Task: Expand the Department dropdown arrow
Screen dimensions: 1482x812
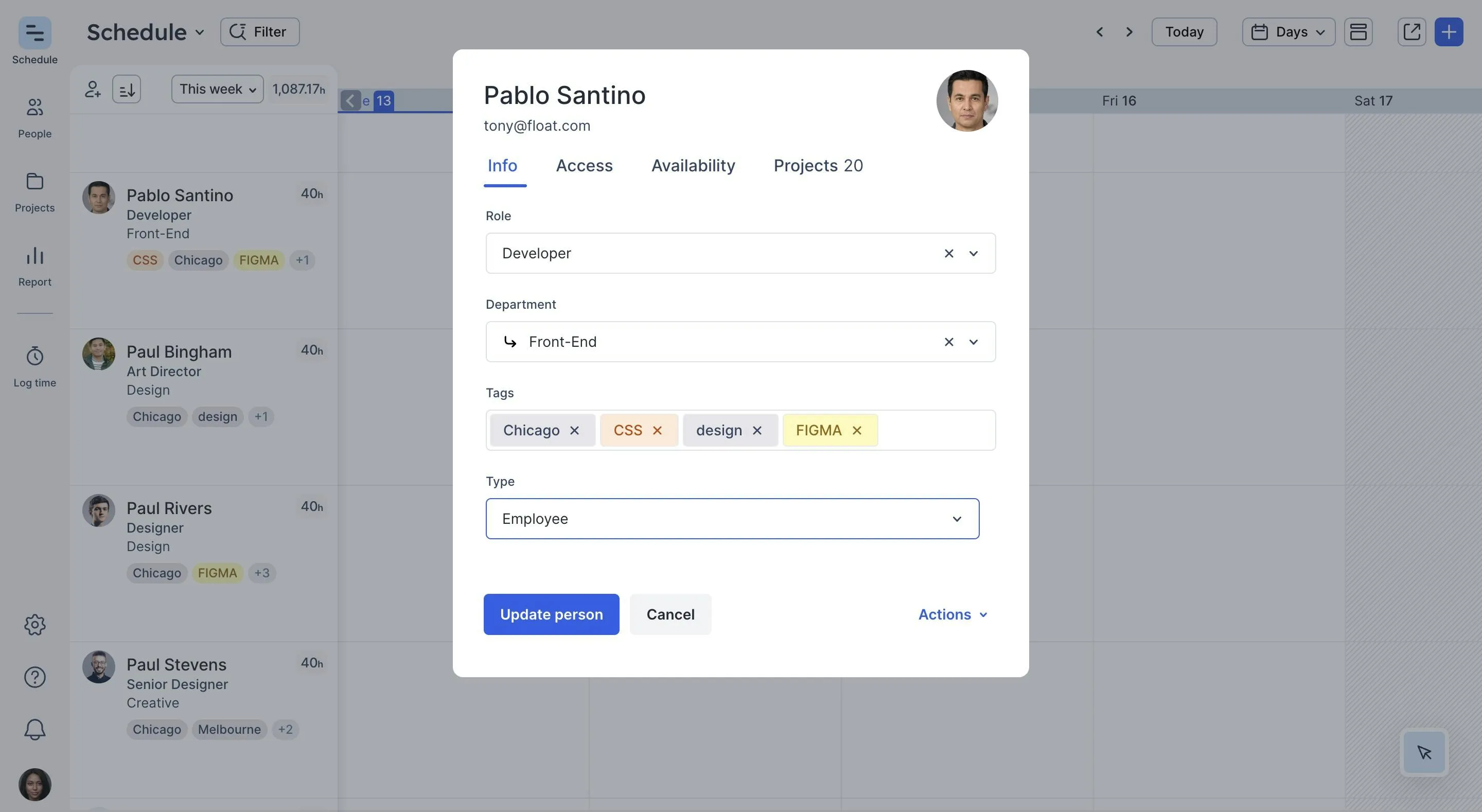Action: (x=974, y=342)
